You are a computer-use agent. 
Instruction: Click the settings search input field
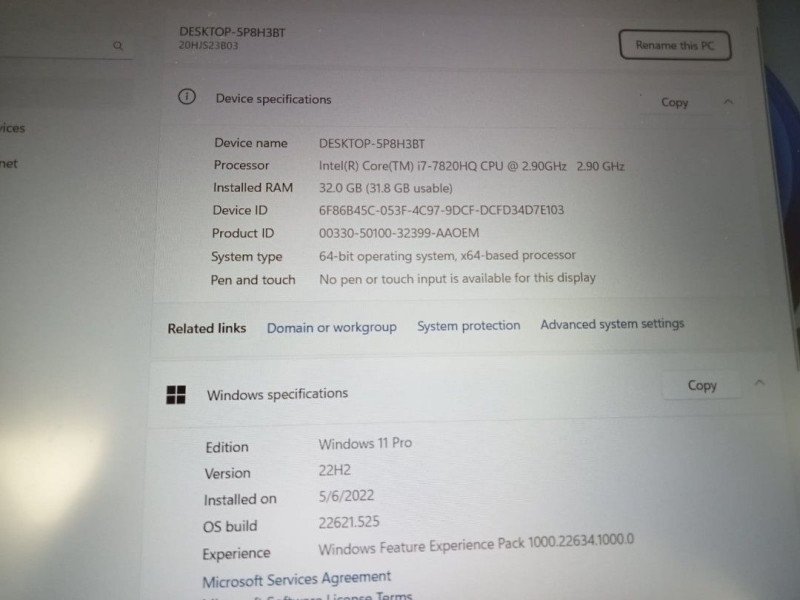point(64,46)
